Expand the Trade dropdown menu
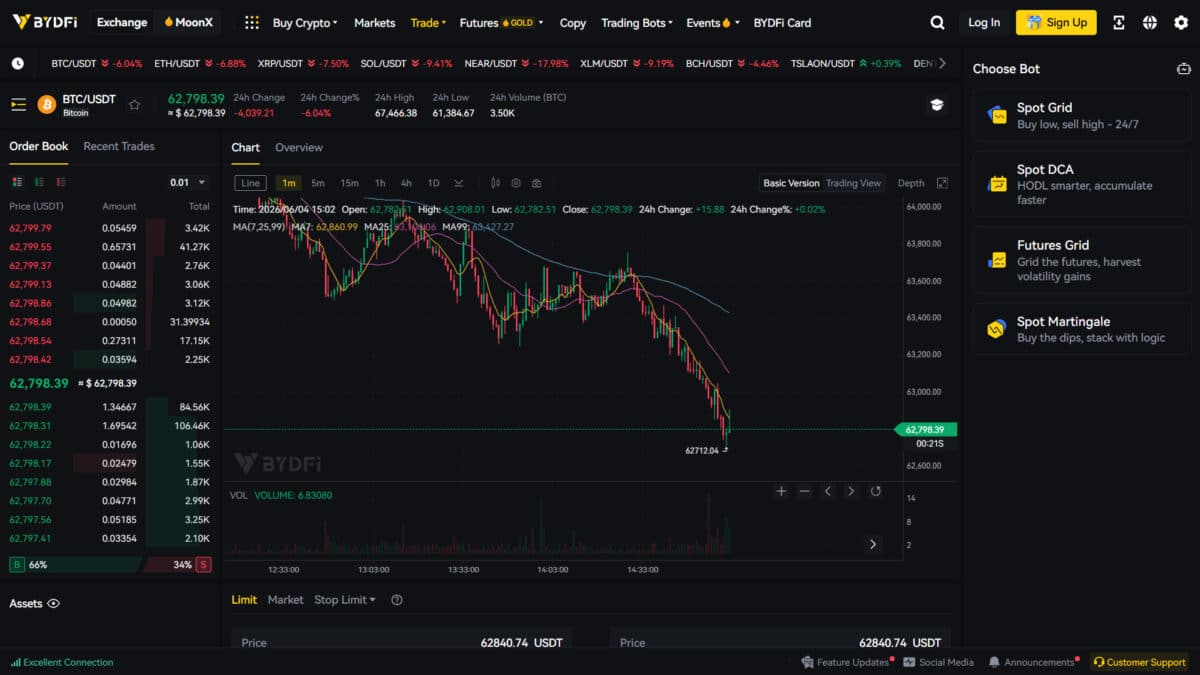 [x=429, y=22]
